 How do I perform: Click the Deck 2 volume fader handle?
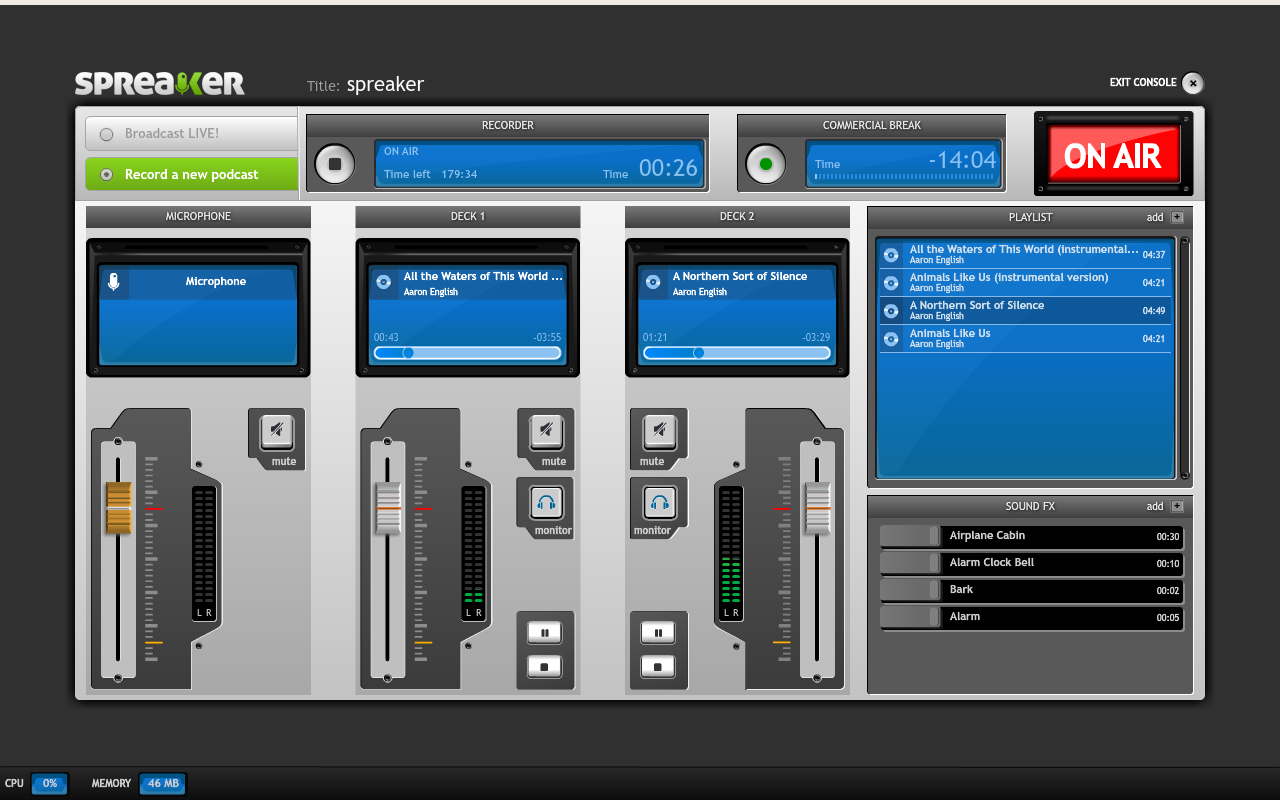(818, 508)
